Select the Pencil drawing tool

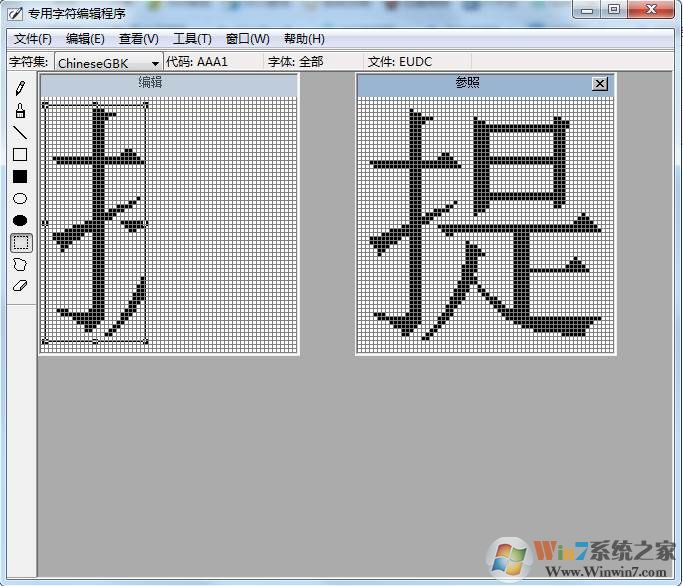(20, 88)
